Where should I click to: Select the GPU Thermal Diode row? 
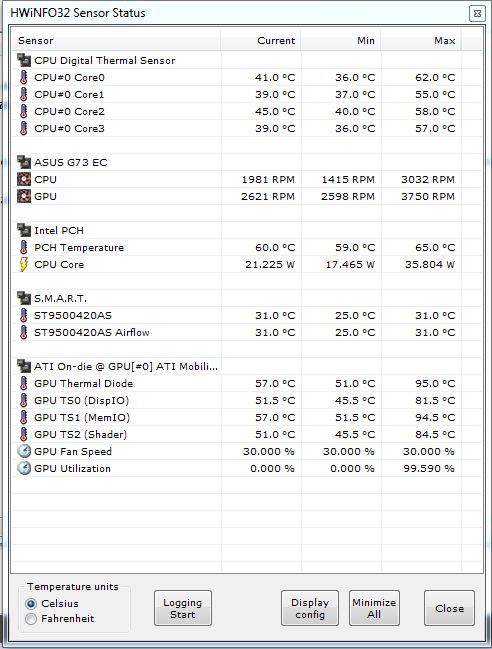click(247, 384)
